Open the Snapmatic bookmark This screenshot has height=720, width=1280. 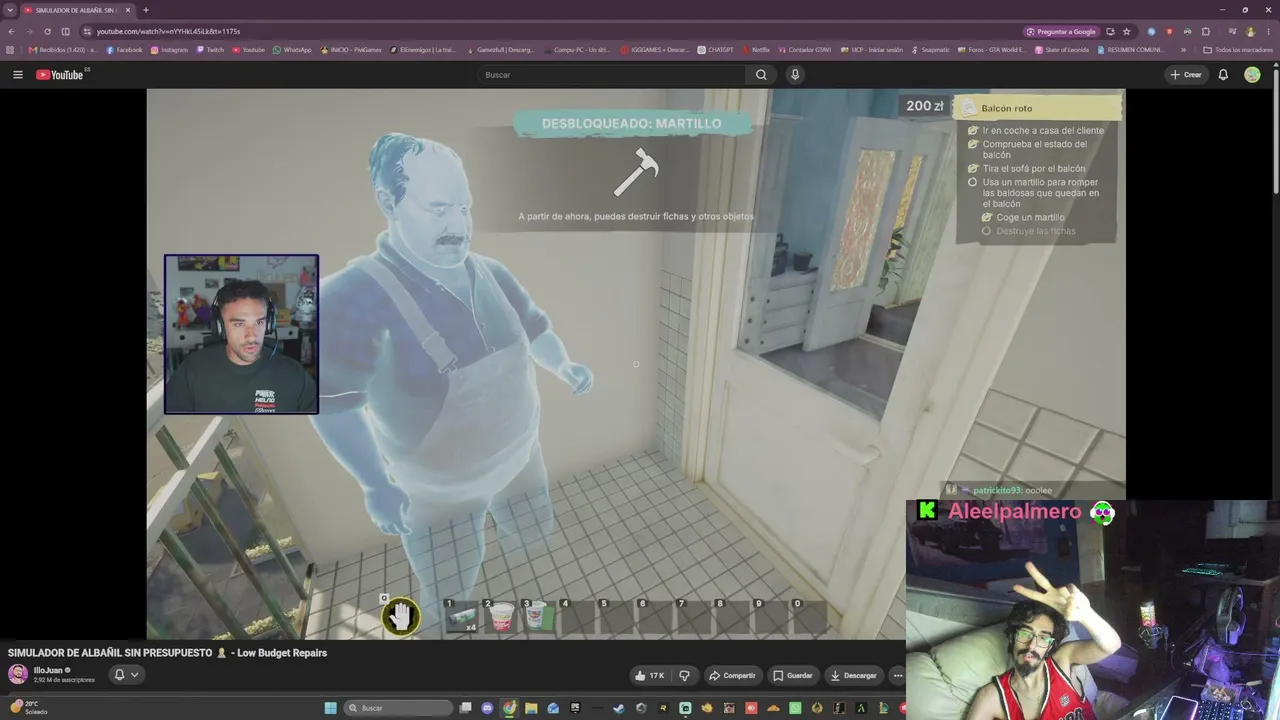click(x=930, y=50)
